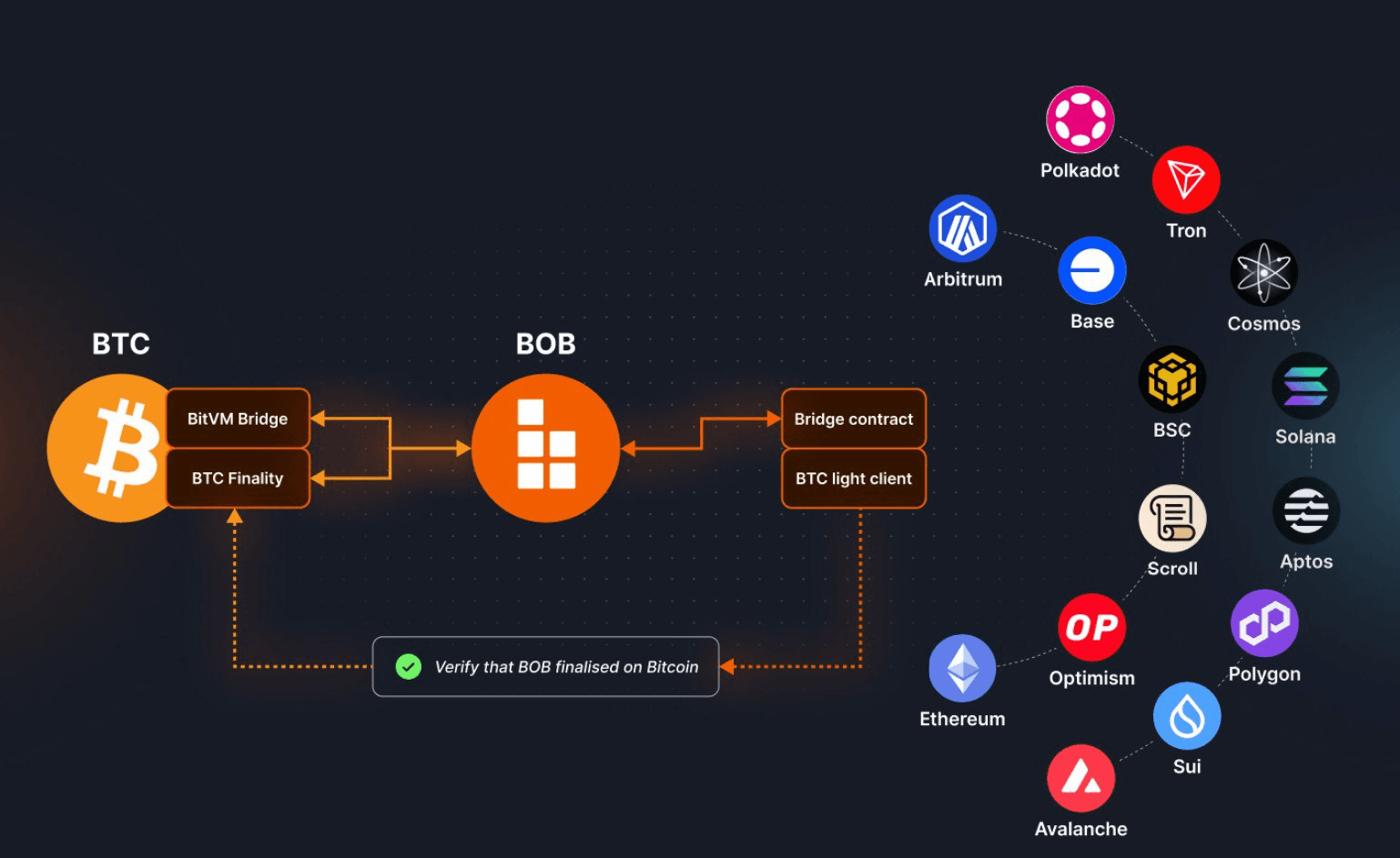Select the Aptos icon

[1306, 510]
